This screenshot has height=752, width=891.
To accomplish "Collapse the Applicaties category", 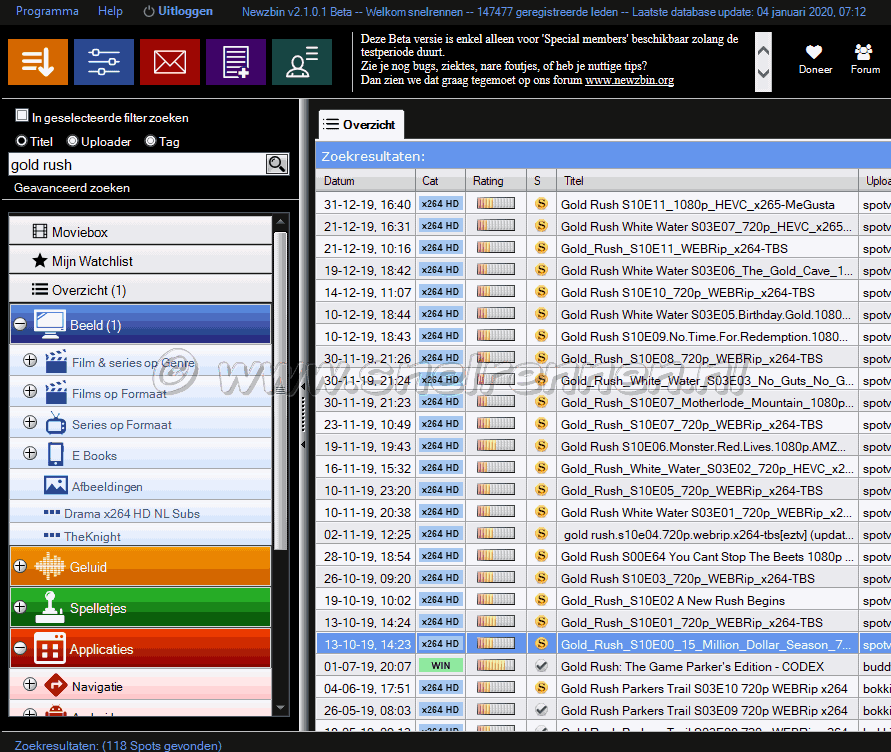I will pos(20,648).
